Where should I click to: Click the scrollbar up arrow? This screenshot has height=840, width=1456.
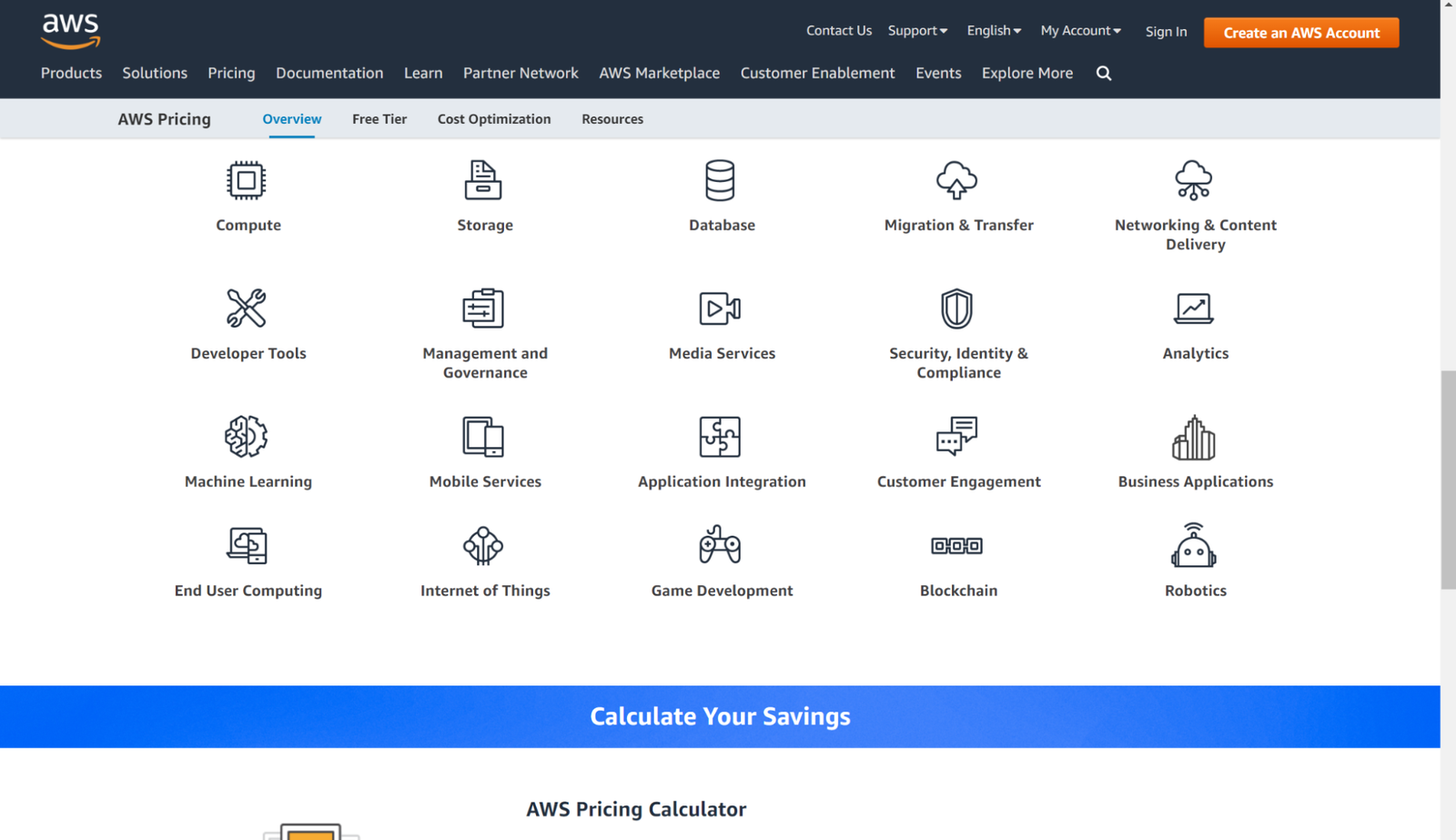coord(1448,5)
